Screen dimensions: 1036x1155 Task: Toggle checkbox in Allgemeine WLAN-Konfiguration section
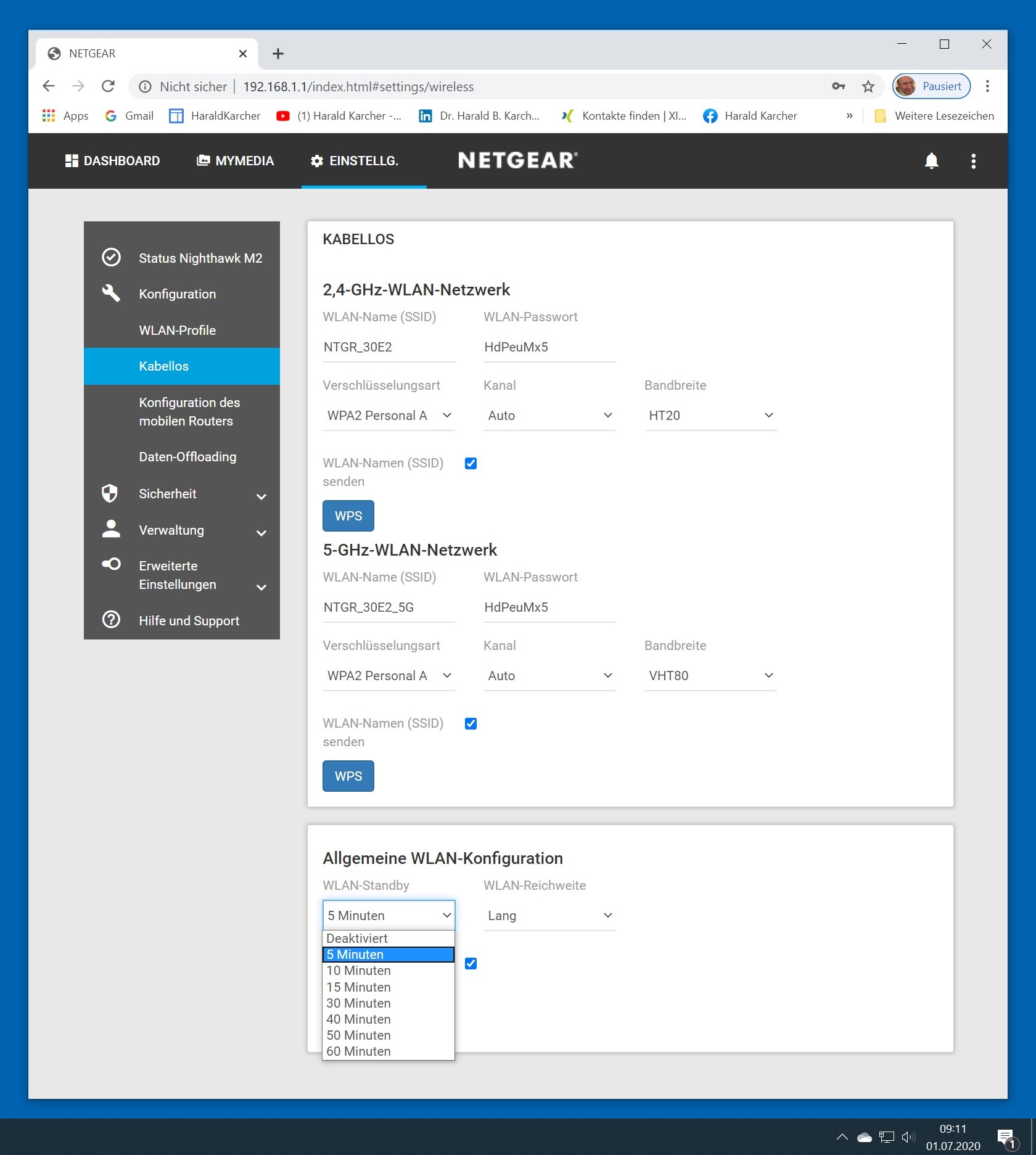[x=471, y=964]
